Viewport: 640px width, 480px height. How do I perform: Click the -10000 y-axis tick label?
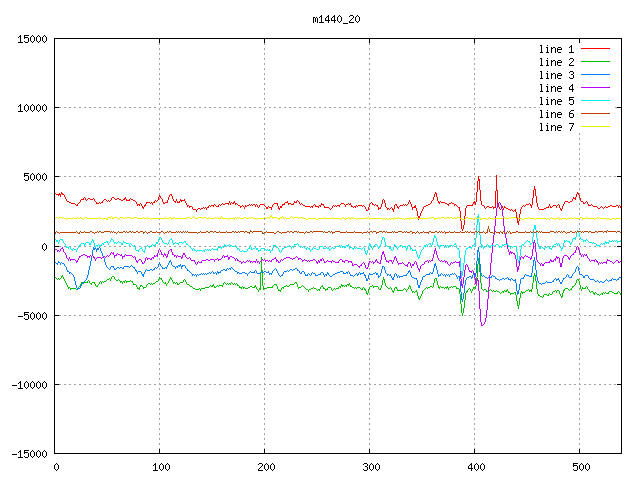click(29, 385)
